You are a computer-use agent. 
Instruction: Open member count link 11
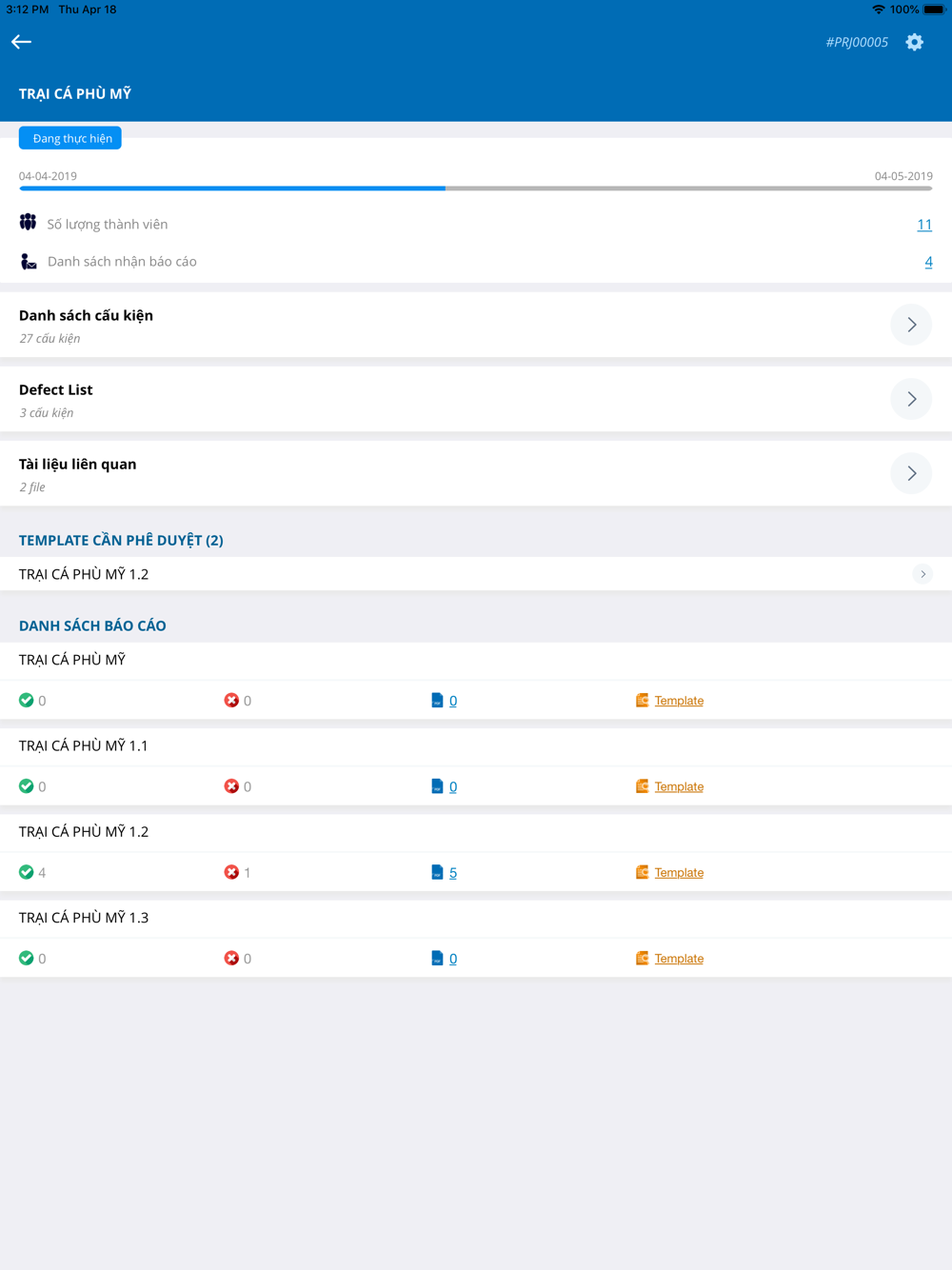coord(924,225)
